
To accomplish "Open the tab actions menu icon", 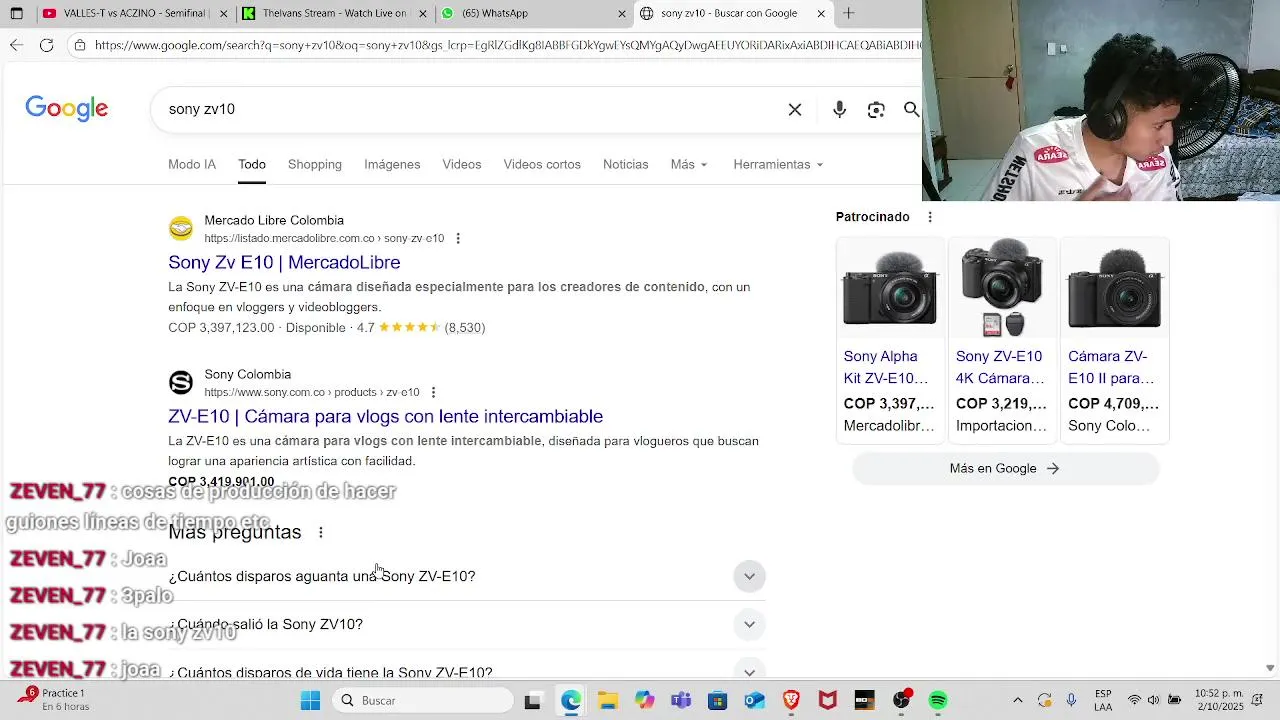I will [x=17, y=14].
